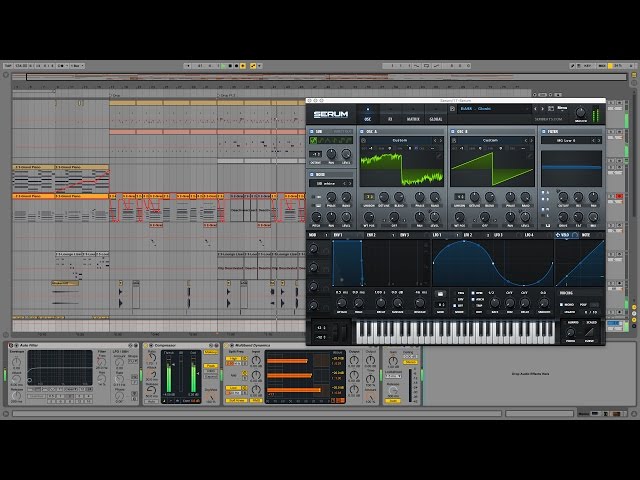640x480 pixels.
Task: Click the OSC B Detune knob
Action: coord(474,197)
